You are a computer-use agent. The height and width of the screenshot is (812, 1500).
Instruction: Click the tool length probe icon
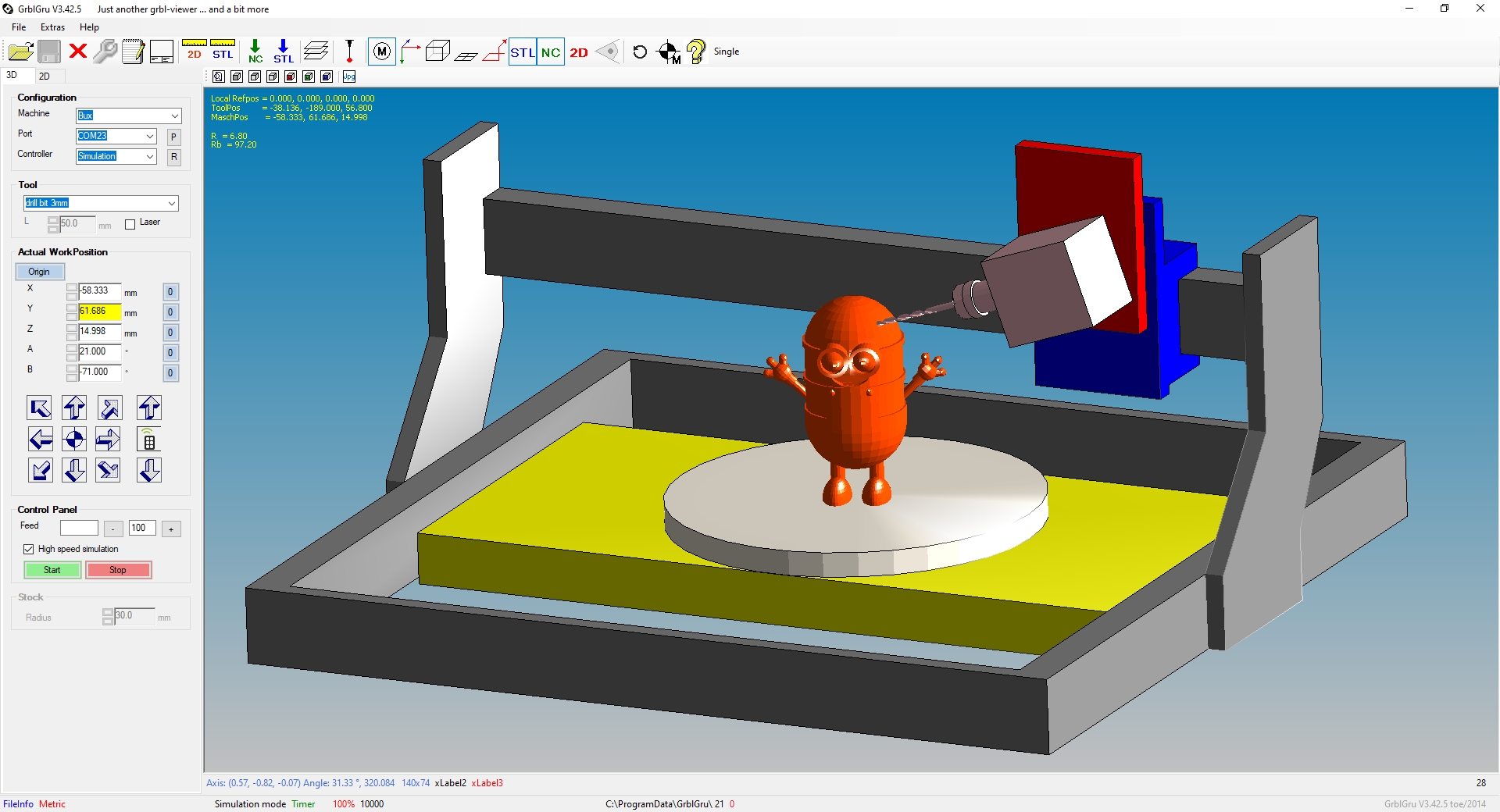pos(349,52)
